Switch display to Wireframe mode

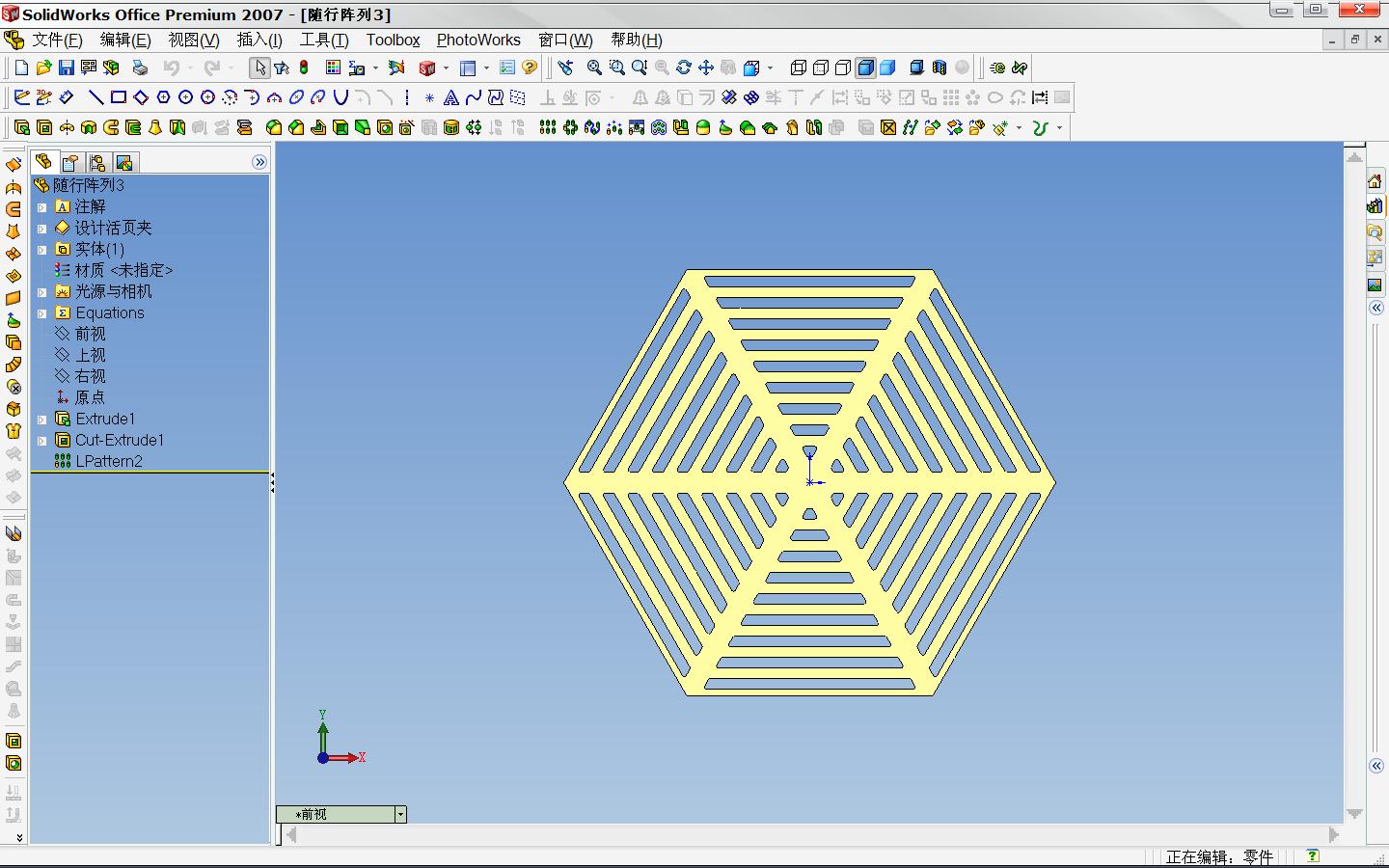[799, 68]
